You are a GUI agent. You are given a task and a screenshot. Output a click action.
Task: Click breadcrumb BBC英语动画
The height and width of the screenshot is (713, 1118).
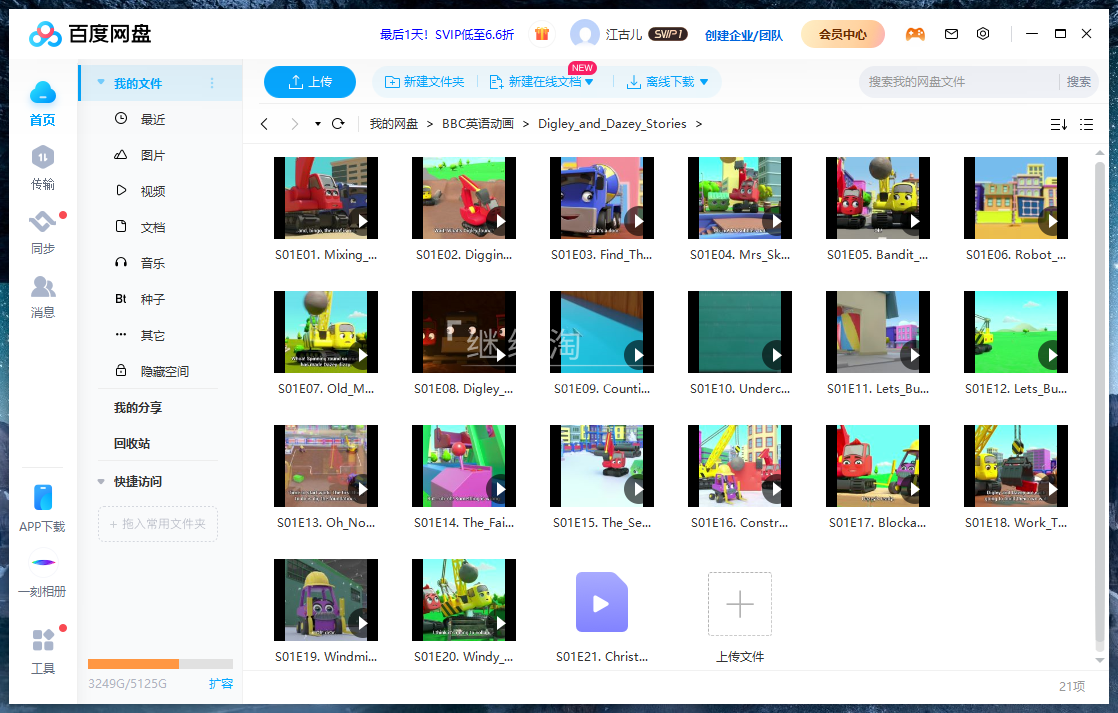pyautogui.click(x=478, y=124)
